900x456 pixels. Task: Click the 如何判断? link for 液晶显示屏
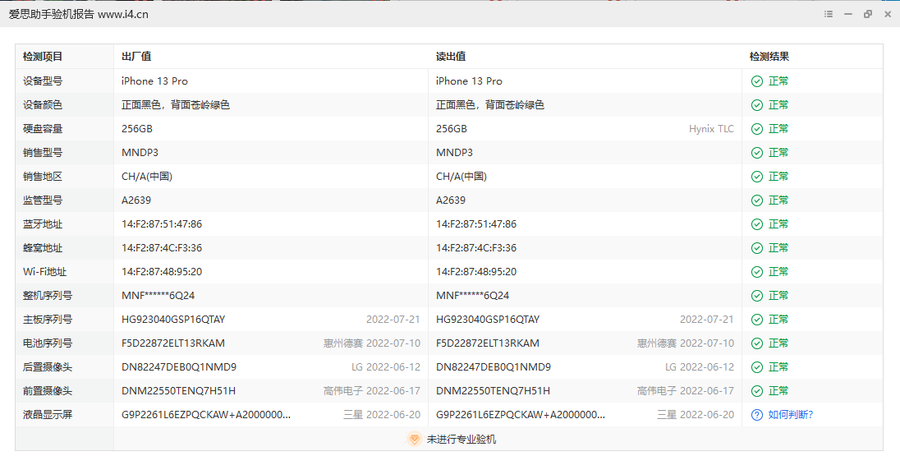[x=790, y=415]
